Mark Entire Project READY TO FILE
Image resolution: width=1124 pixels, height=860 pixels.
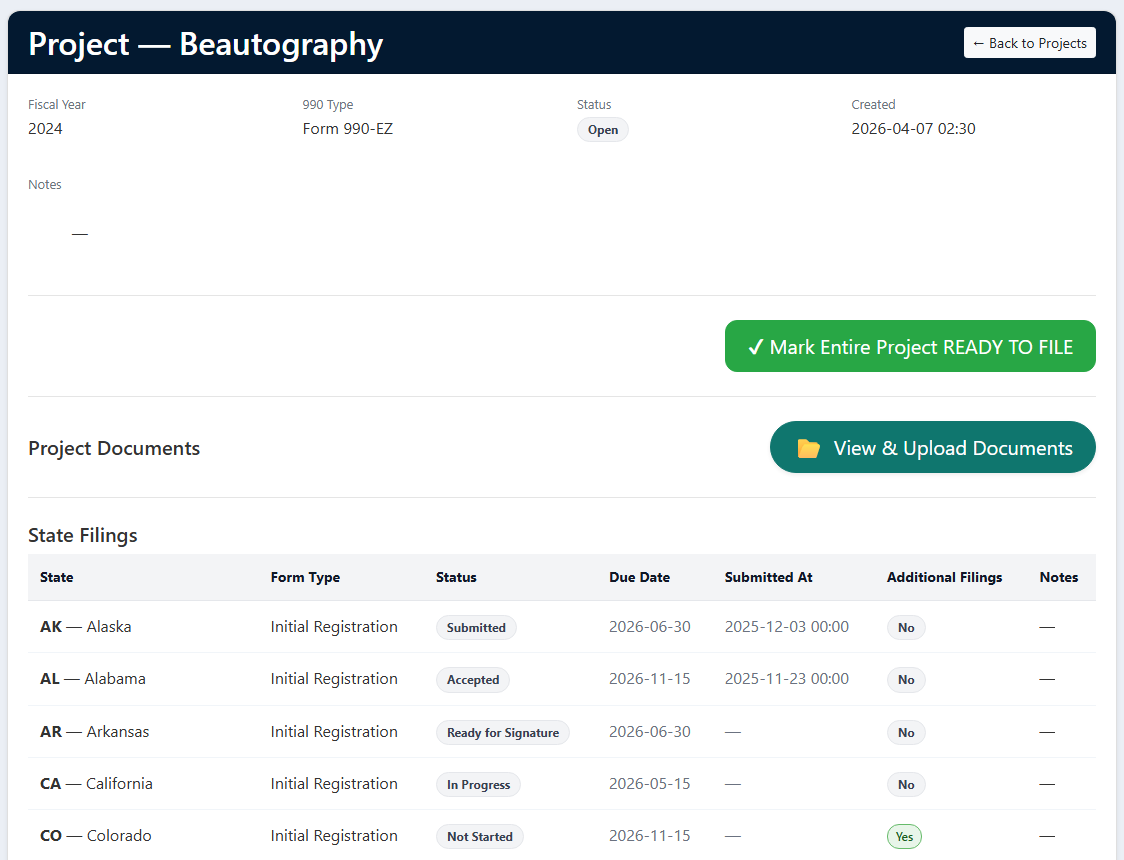[x=910, y=346]
